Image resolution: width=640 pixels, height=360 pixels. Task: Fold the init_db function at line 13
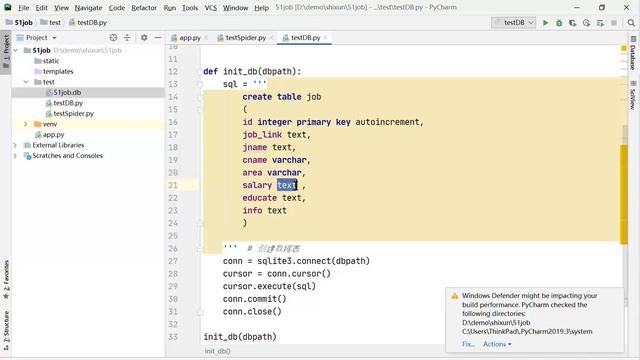[x=200, y=84]
